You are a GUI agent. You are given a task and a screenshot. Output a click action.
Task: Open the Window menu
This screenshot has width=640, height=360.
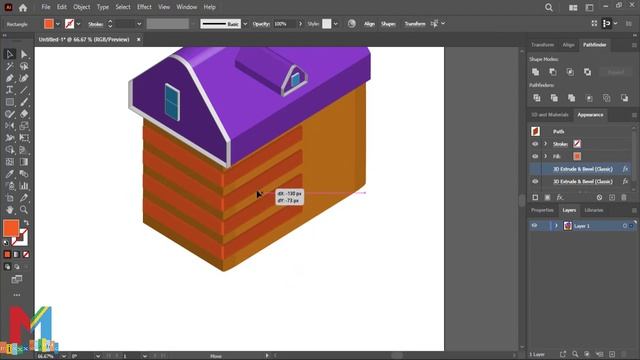(187, 7)
